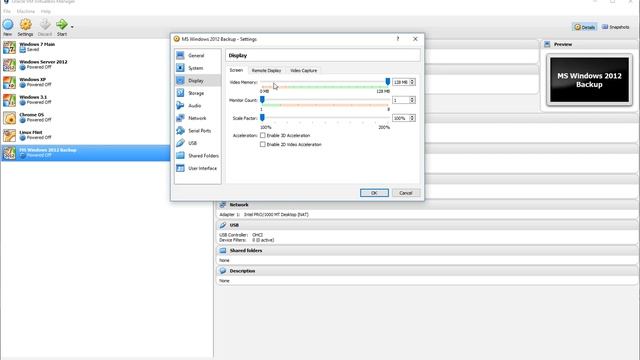Click the Snapshots button in main window

pyautogui.click(x=616, y=27)
